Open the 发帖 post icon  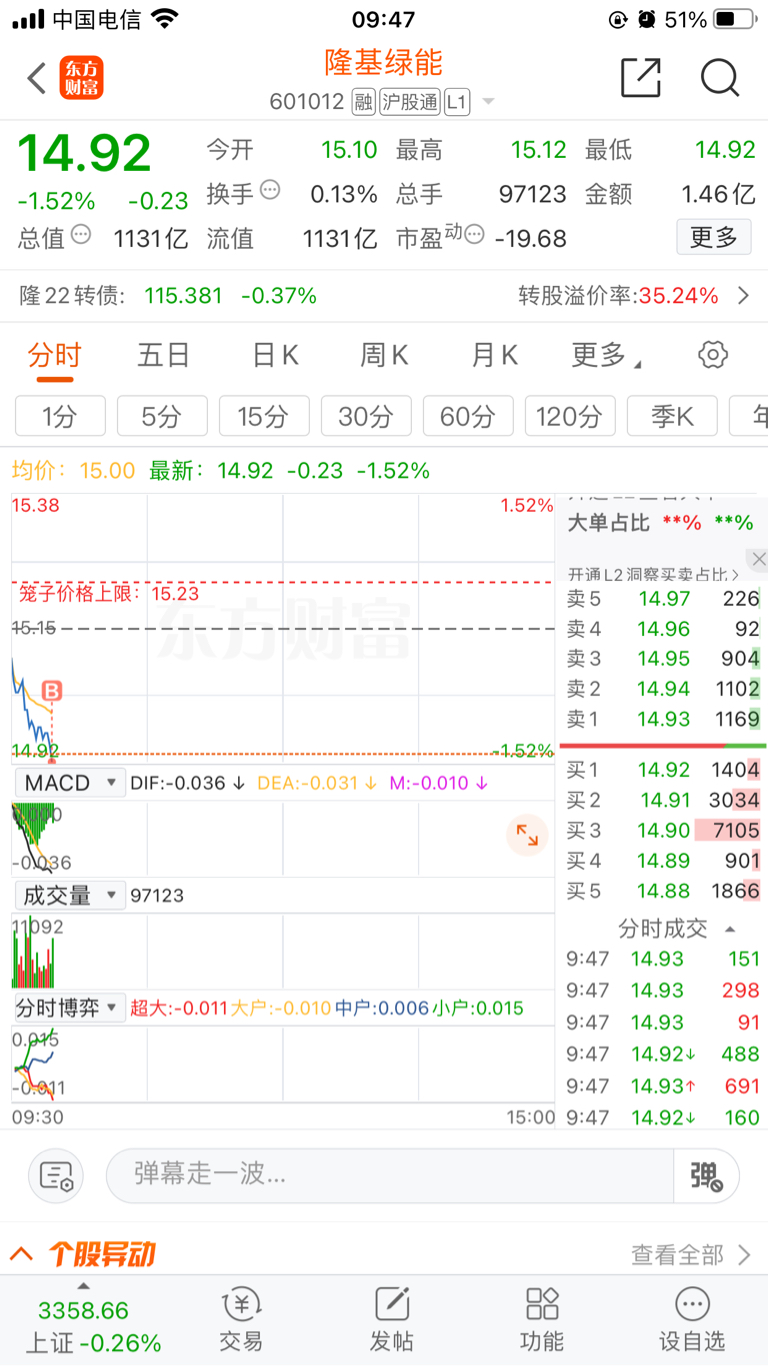click(392, 1320)
